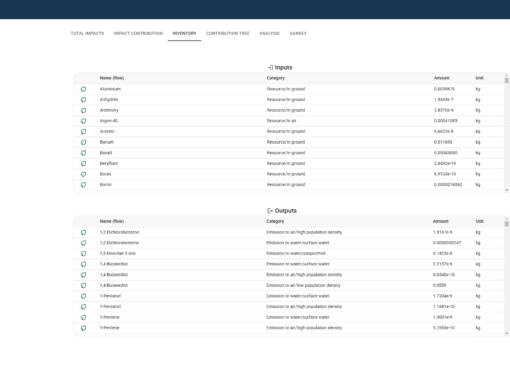The height and width of the screenshot is (382, 510).
Task: Click the down arrow of Outputs table scrollbar
Action: tap(507, 333)
